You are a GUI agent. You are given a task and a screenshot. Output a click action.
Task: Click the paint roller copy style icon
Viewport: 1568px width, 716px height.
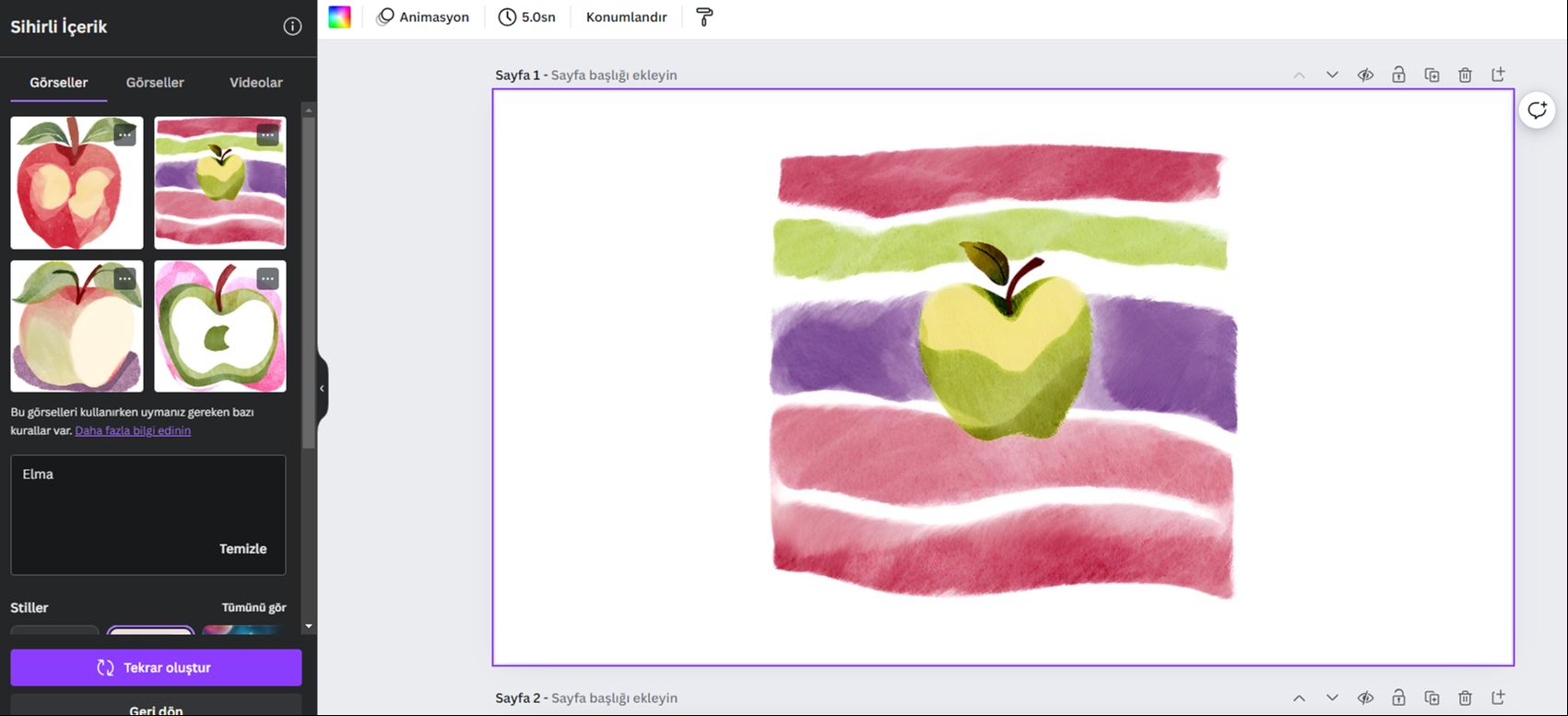click(x=704, y=17)
